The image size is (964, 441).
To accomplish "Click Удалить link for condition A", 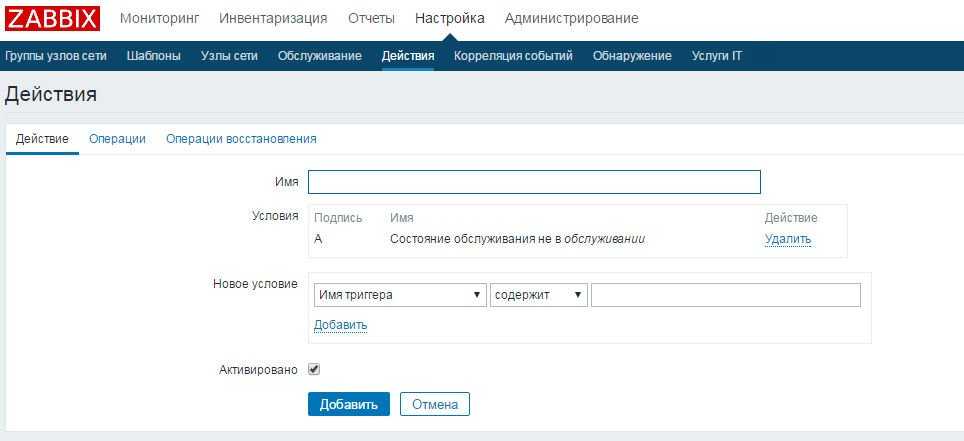I will 788,239.
